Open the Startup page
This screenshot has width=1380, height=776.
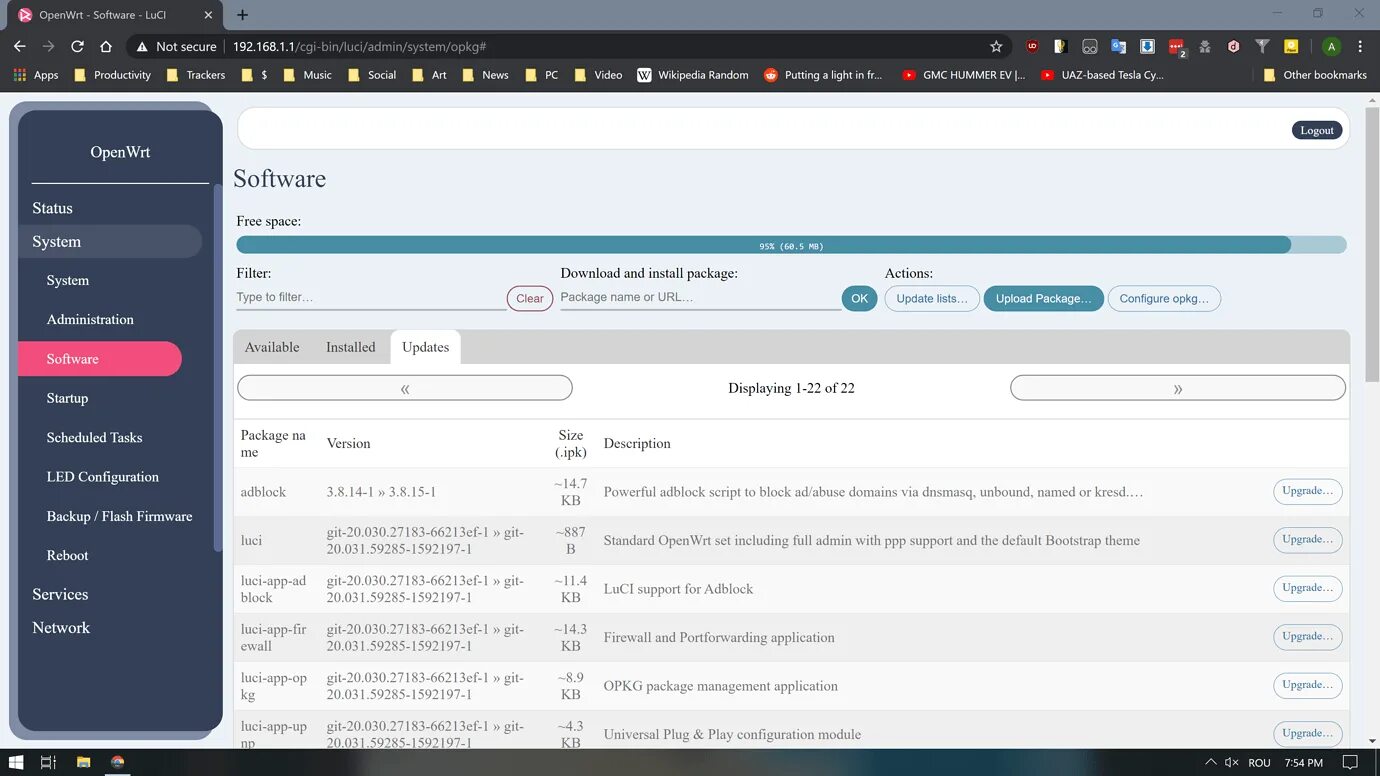click(x=67, y=398)
